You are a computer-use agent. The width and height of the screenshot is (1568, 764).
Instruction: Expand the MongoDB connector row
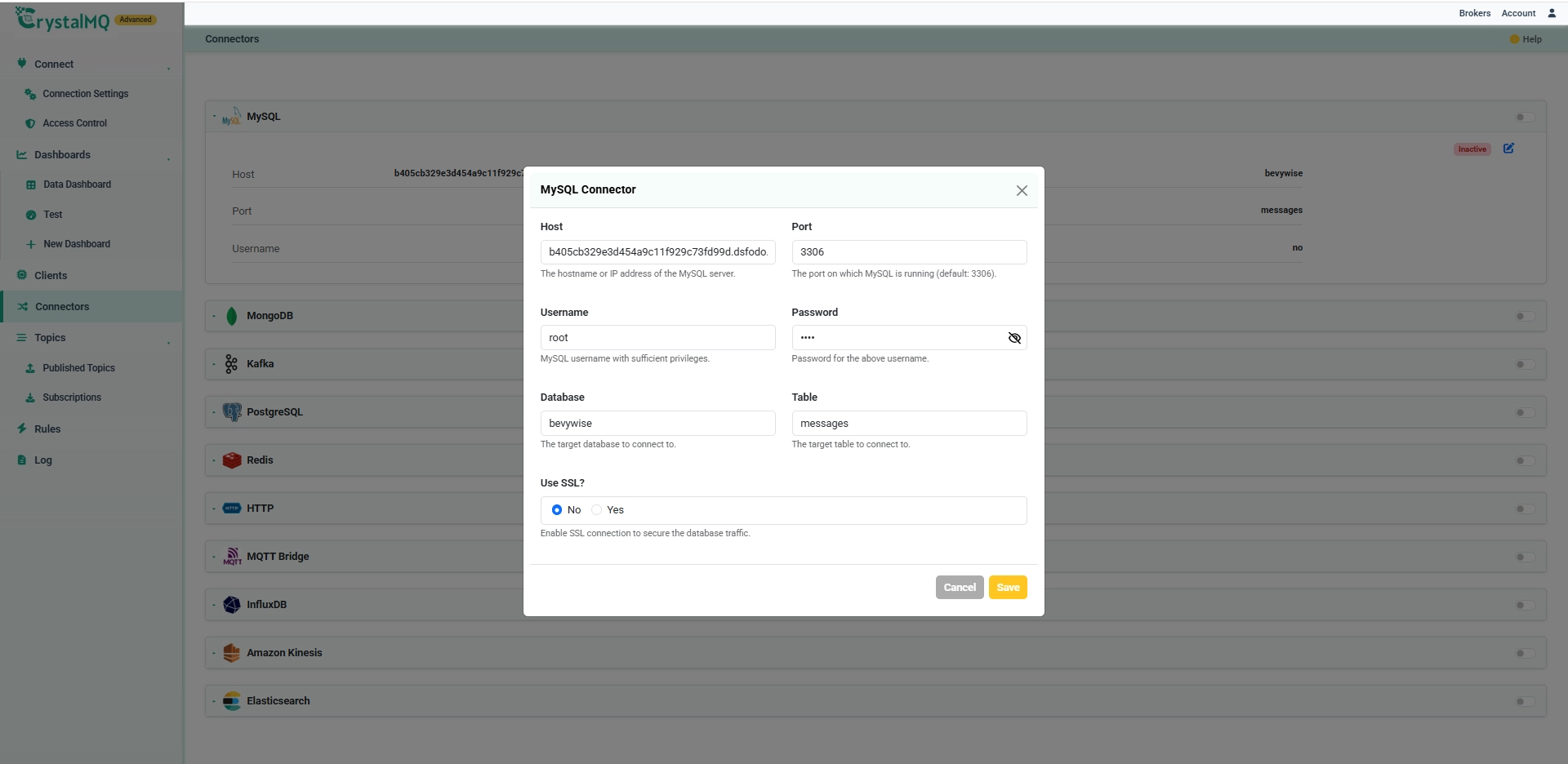[x=214, y=316]
